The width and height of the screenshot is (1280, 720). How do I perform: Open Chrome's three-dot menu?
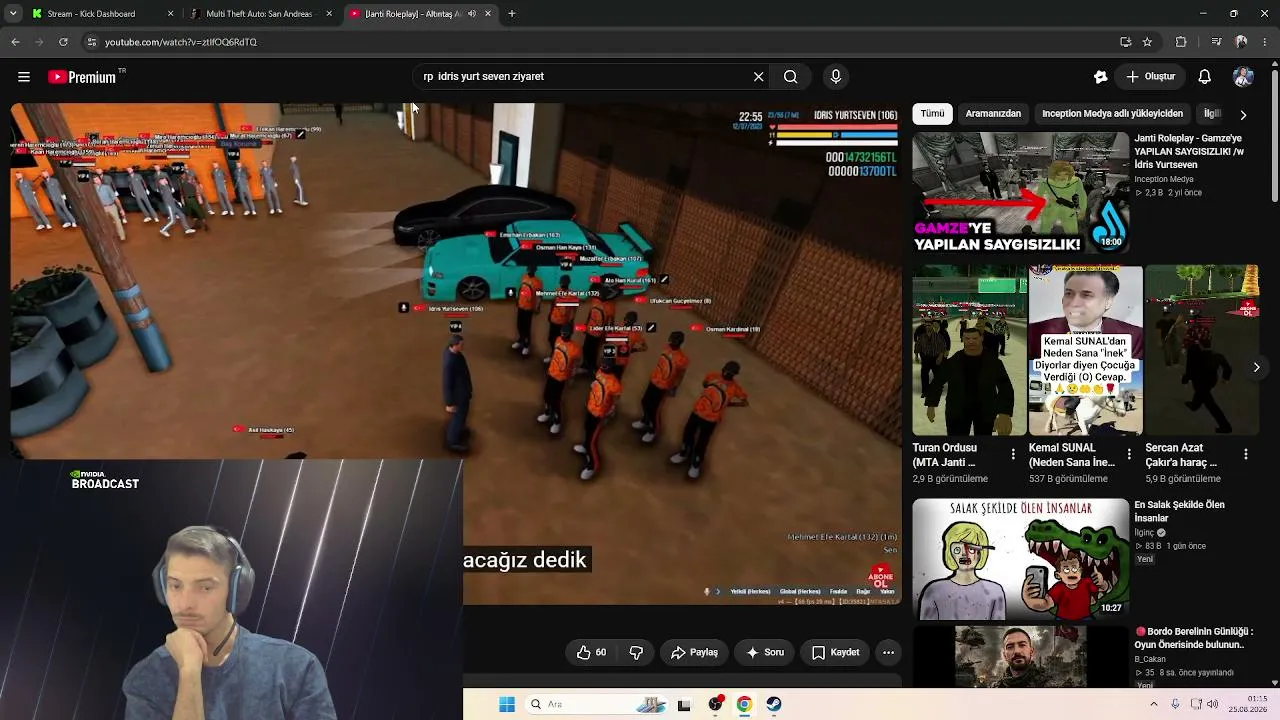pos(1265,42)
